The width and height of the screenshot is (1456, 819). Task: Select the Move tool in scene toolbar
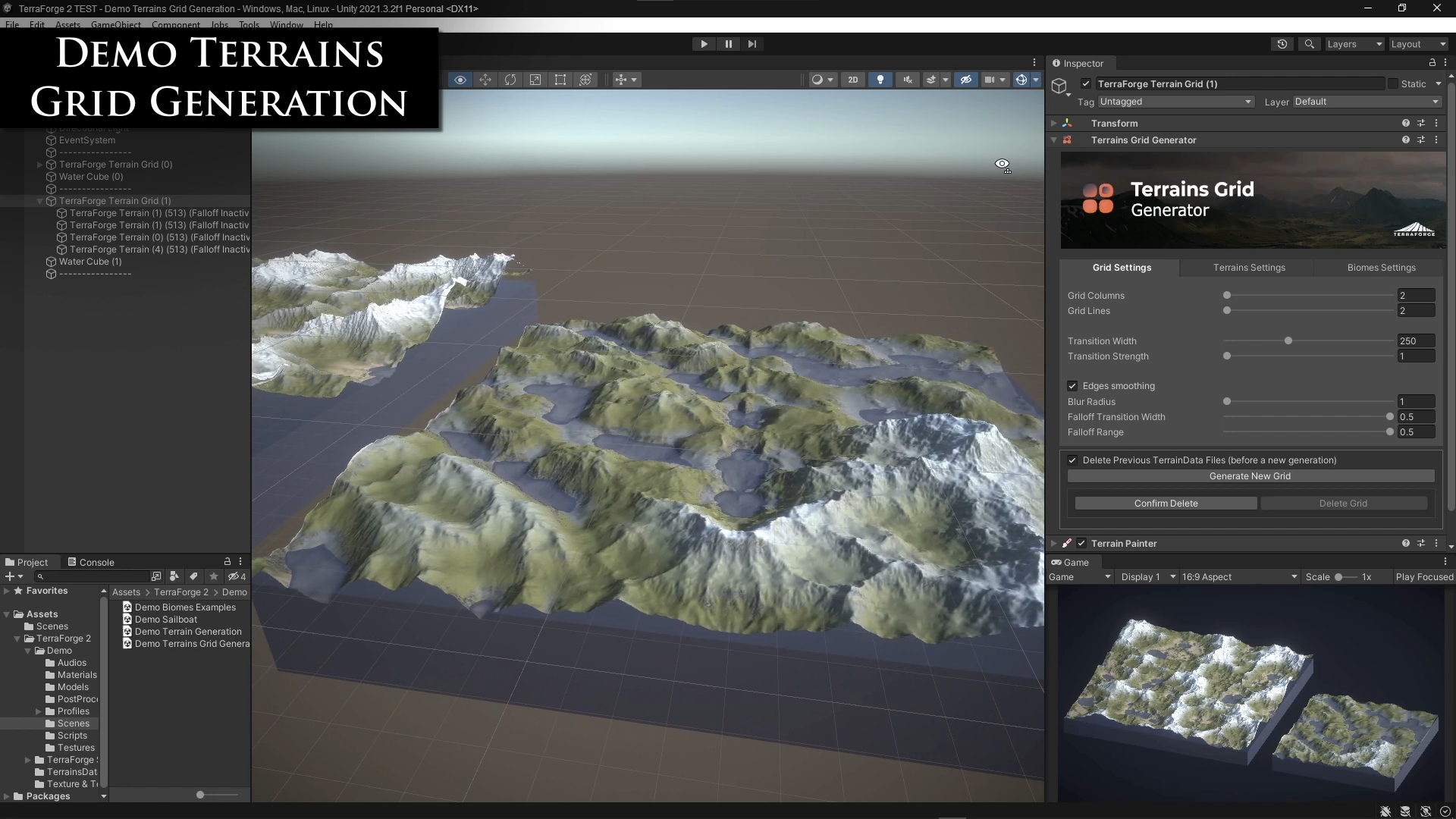(485, 80)
